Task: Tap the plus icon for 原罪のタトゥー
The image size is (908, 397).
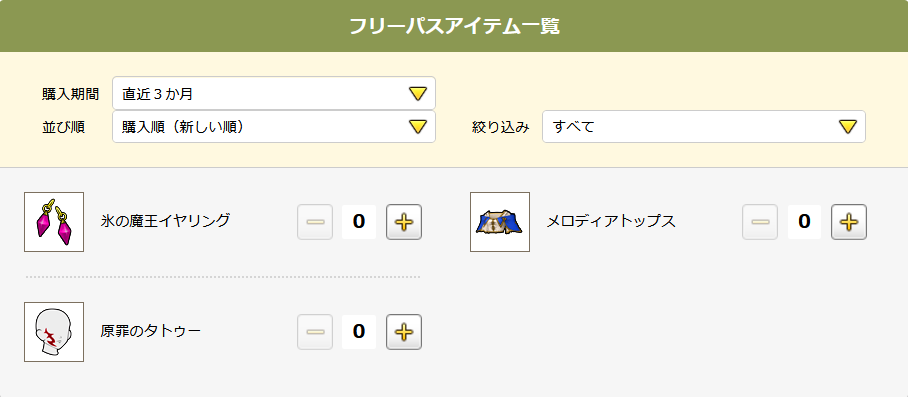Action: [x=404, y=332]
